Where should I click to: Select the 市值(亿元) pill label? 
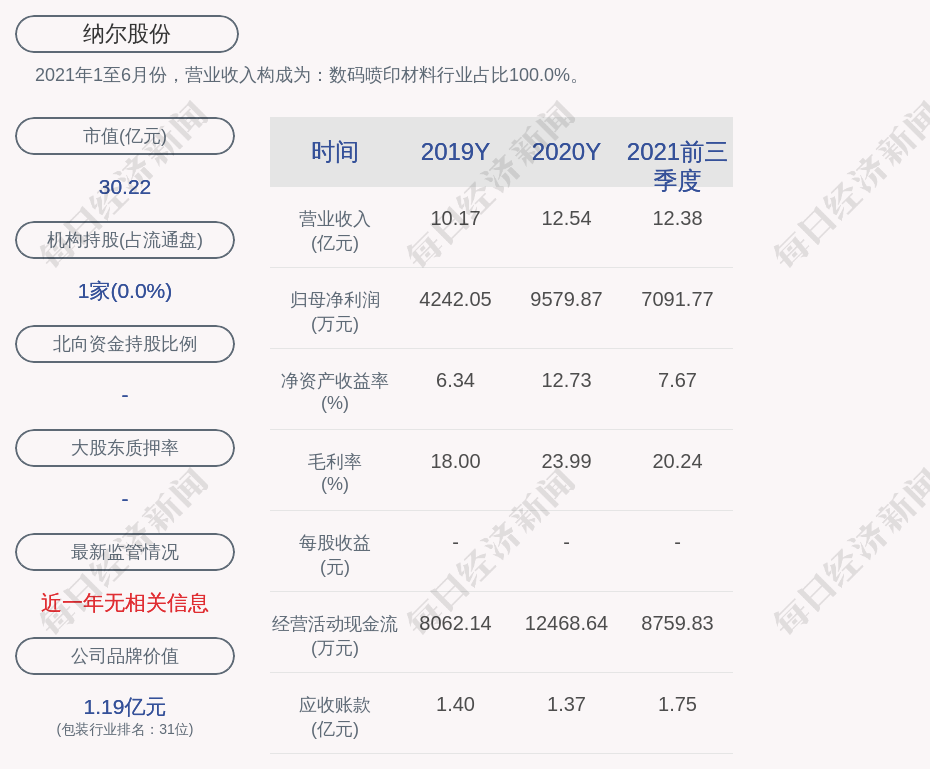click(x=125, y=136)
